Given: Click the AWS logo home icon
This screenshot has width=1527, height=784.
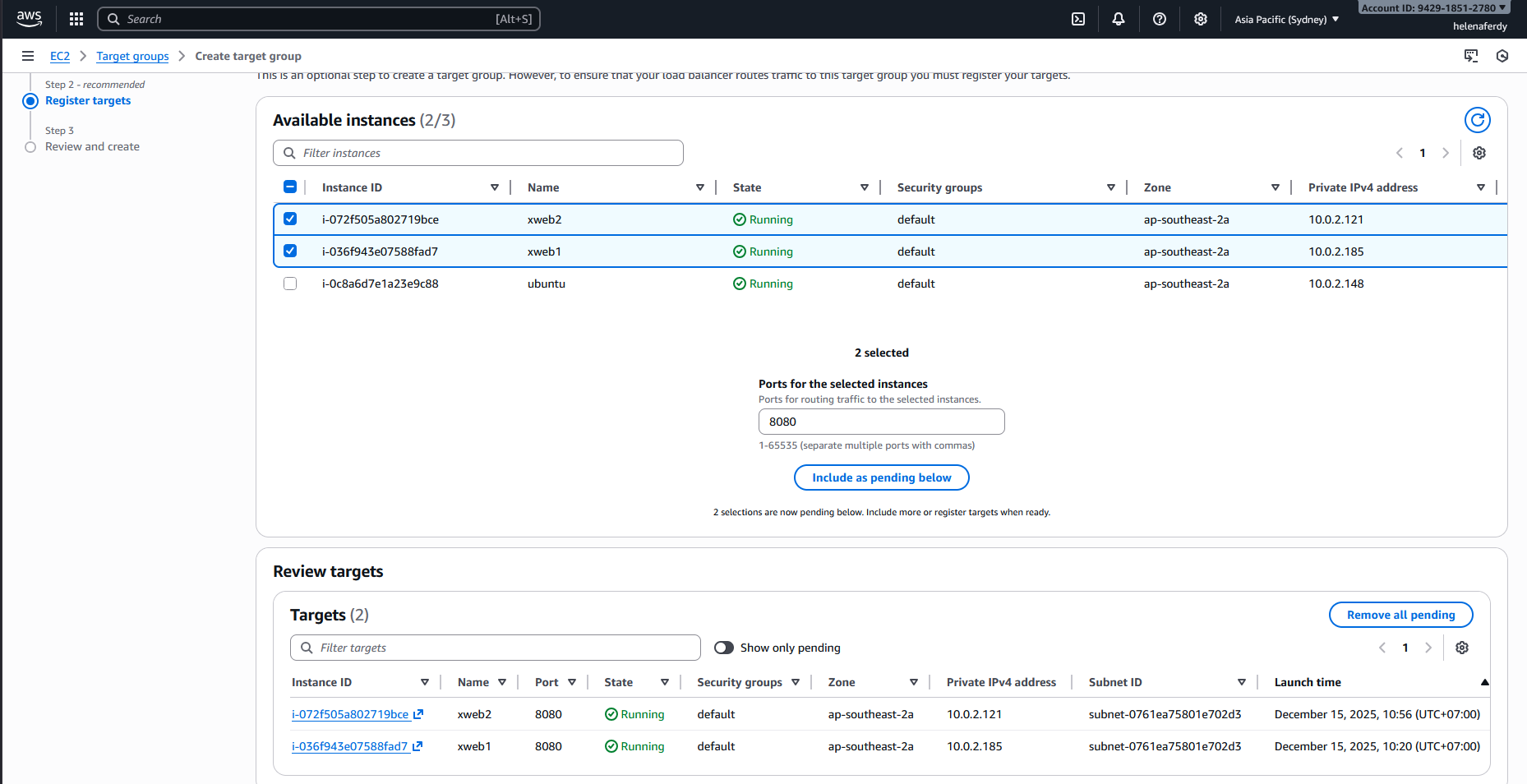Looking at the screenshot, I should coord(29,18).
